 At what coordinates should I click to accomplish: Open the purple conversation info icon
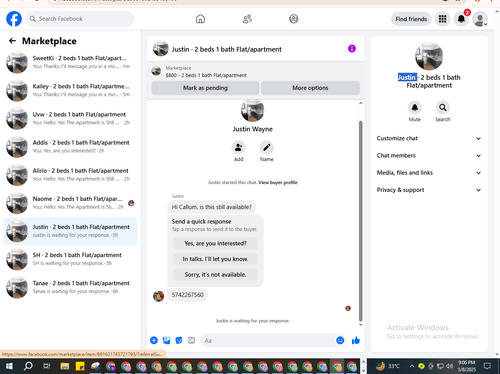[352, 49]
